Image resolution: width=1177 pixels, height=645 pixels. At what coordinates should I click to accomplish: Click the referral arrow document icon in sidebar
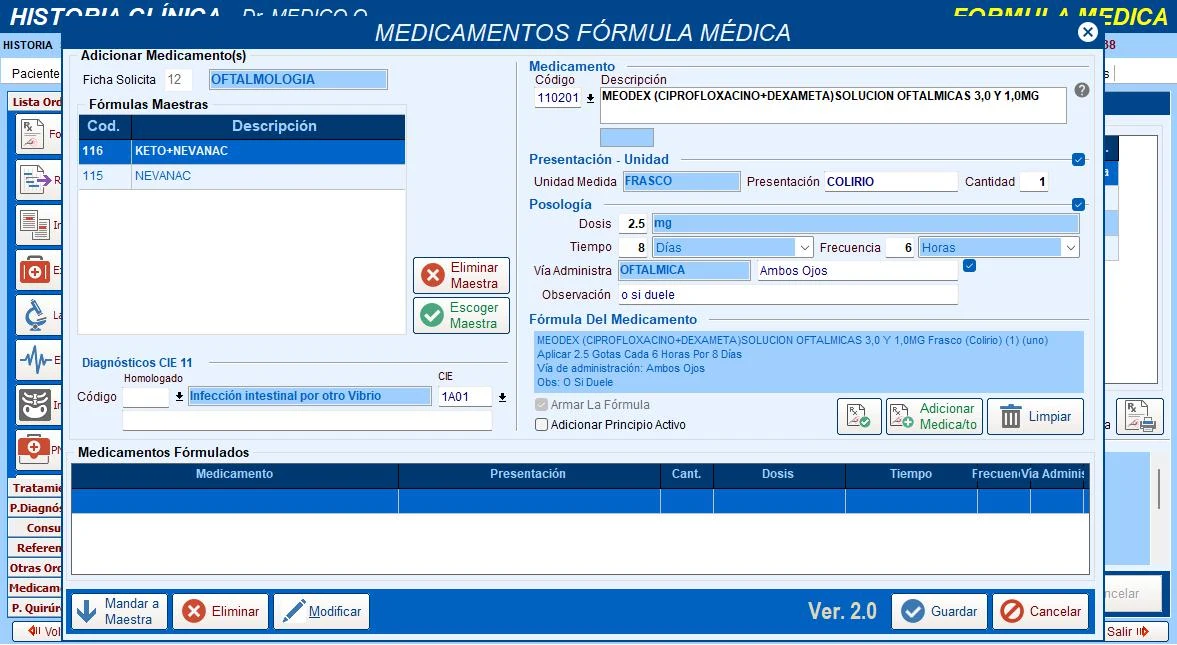click(33, 179)
